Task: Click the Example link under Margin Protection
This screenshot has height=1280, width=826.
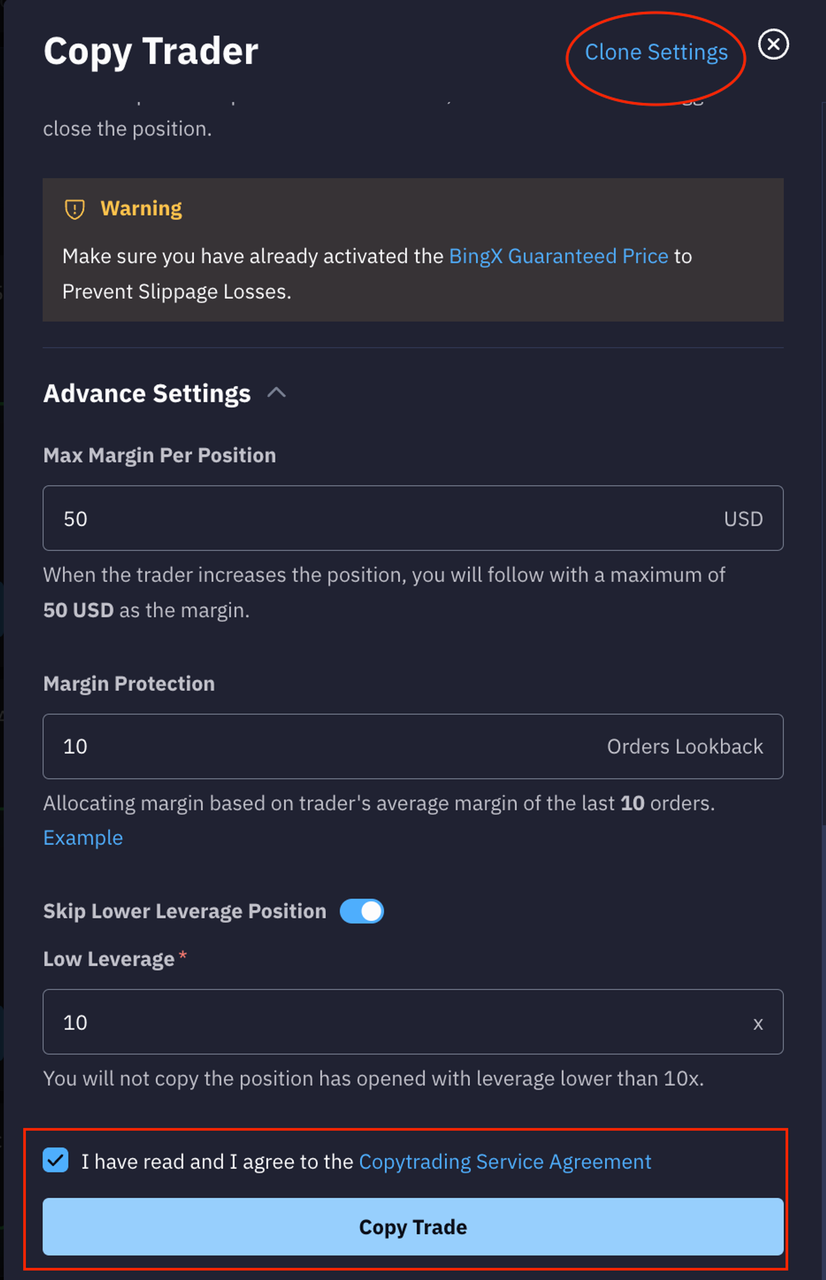Action: pyautogui.click(x=83, y=838)
